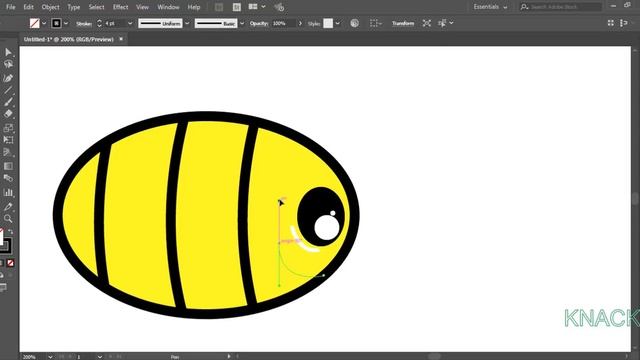
Task: Select the Column Graph tool
Action: (8, 192)
